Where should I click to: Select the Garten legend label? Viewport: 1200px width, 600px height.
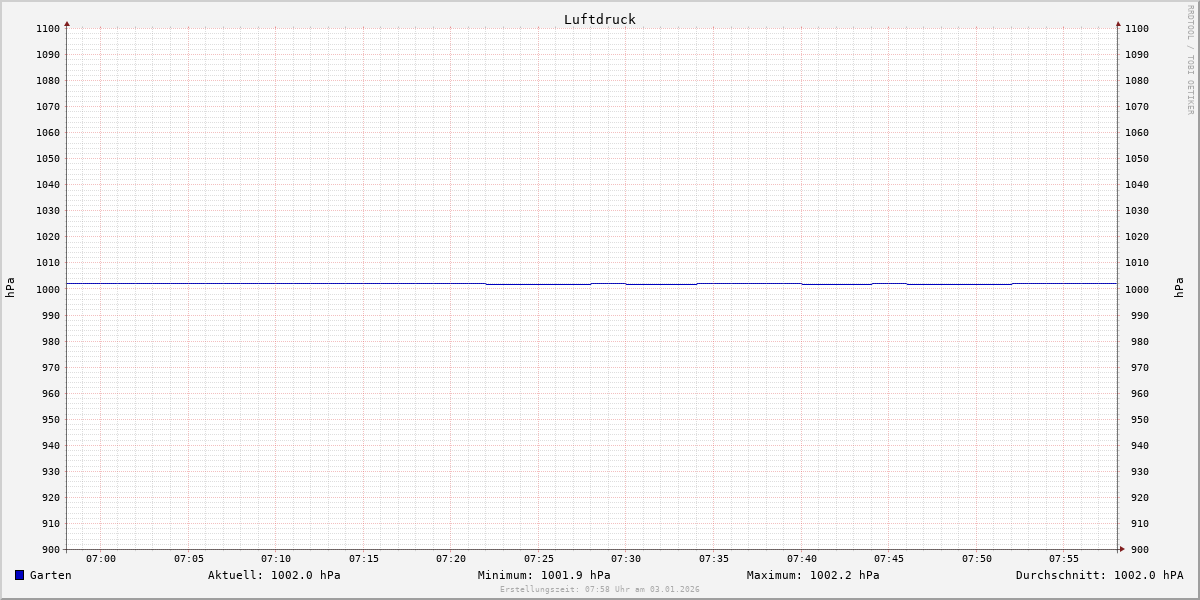50,575
